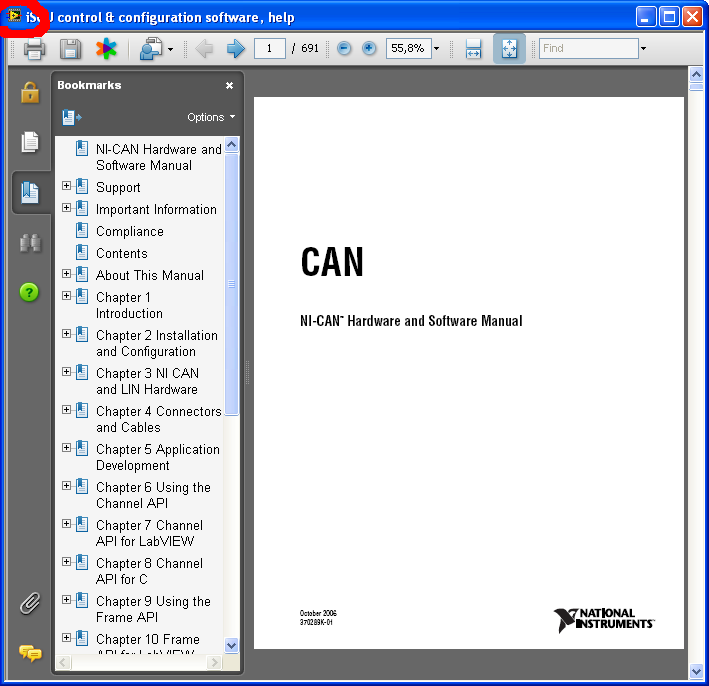709x686 pixels.
Task: Select Chapter 5 Application Development text
Action: pyautogui.click(x=158, y=457)
